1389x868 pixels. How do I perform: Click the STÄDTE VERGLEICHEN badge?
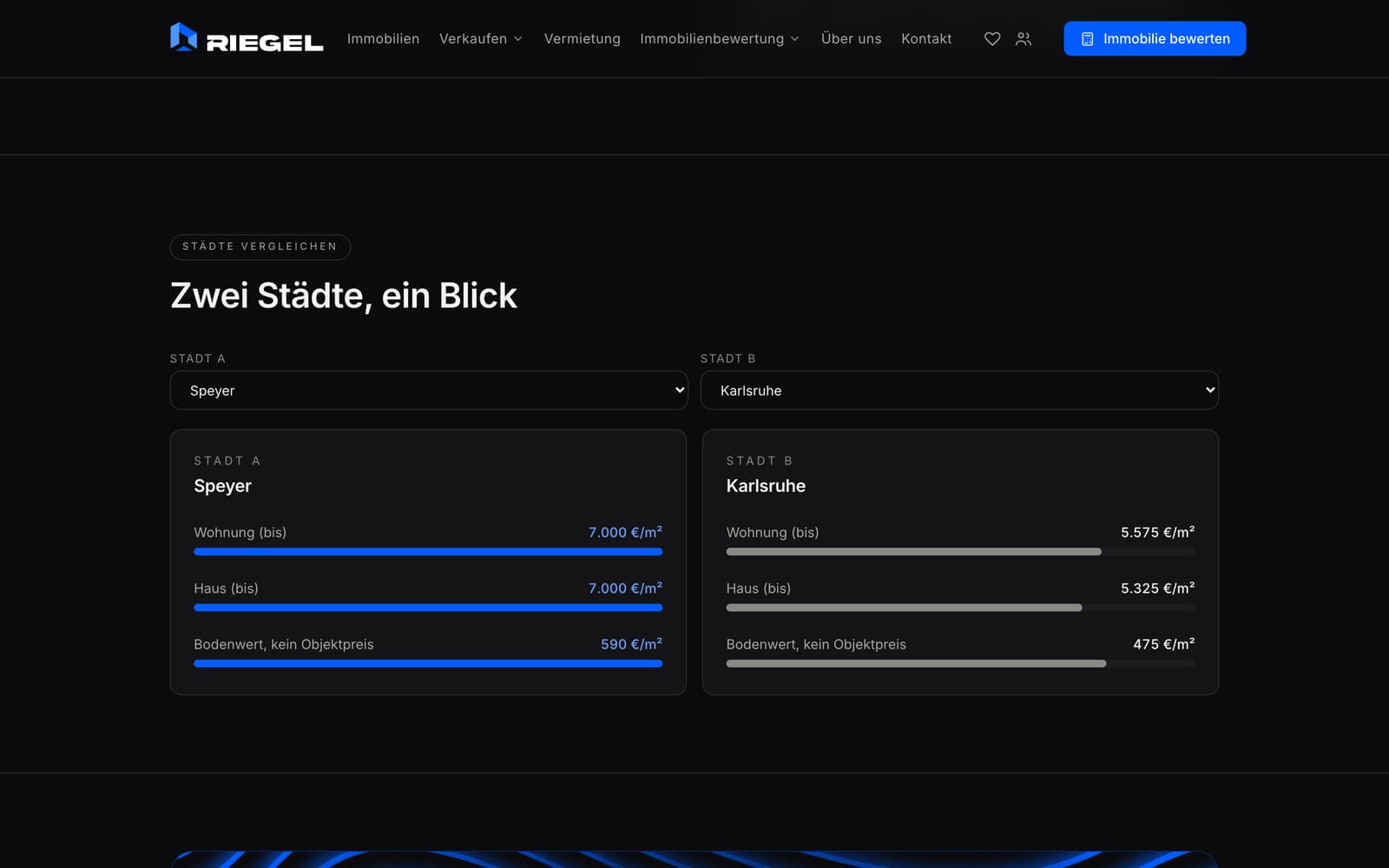pos(260,247)
